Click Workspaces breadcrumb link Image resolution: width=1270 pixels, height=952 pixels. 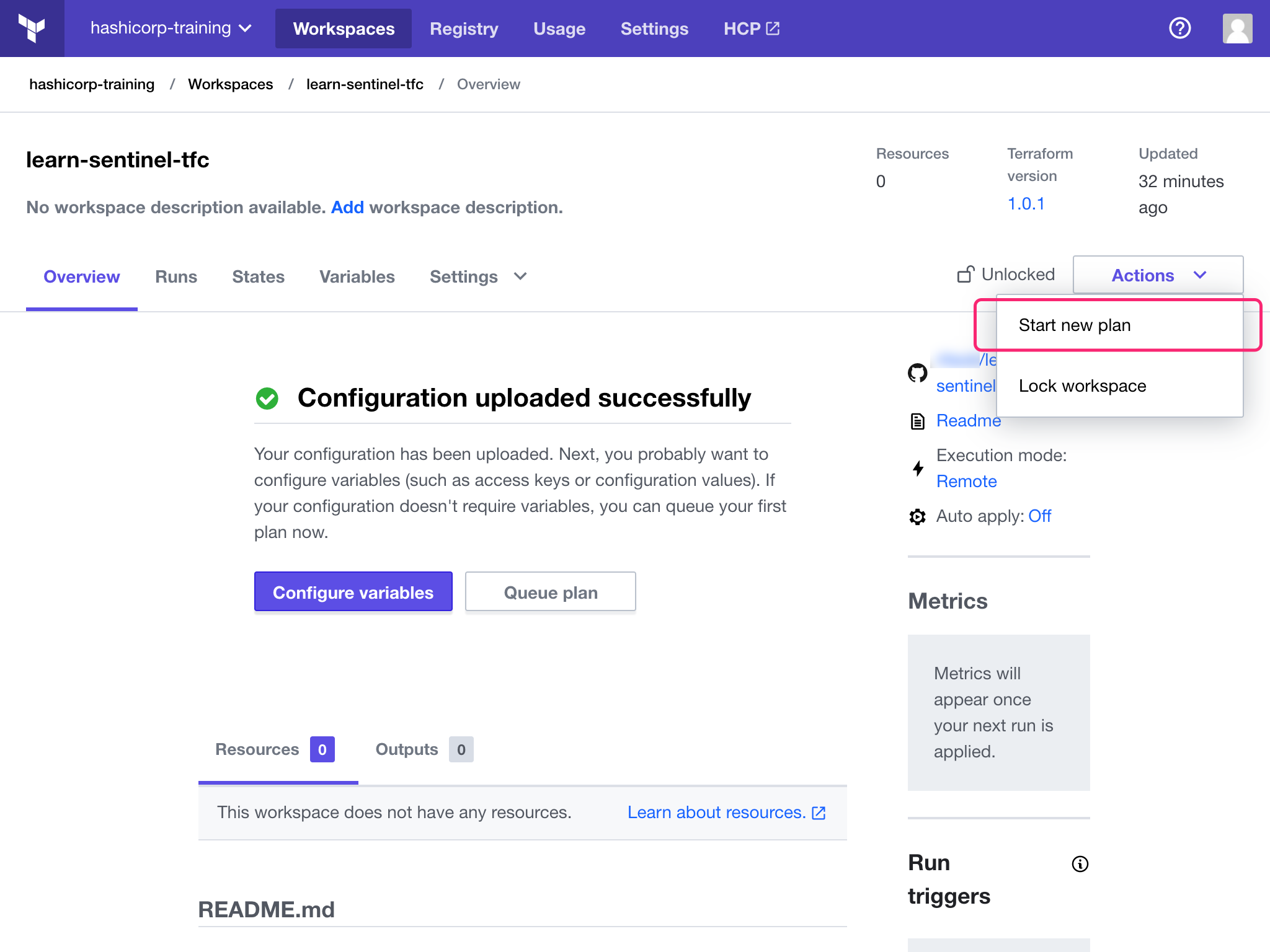coord(231,84)
